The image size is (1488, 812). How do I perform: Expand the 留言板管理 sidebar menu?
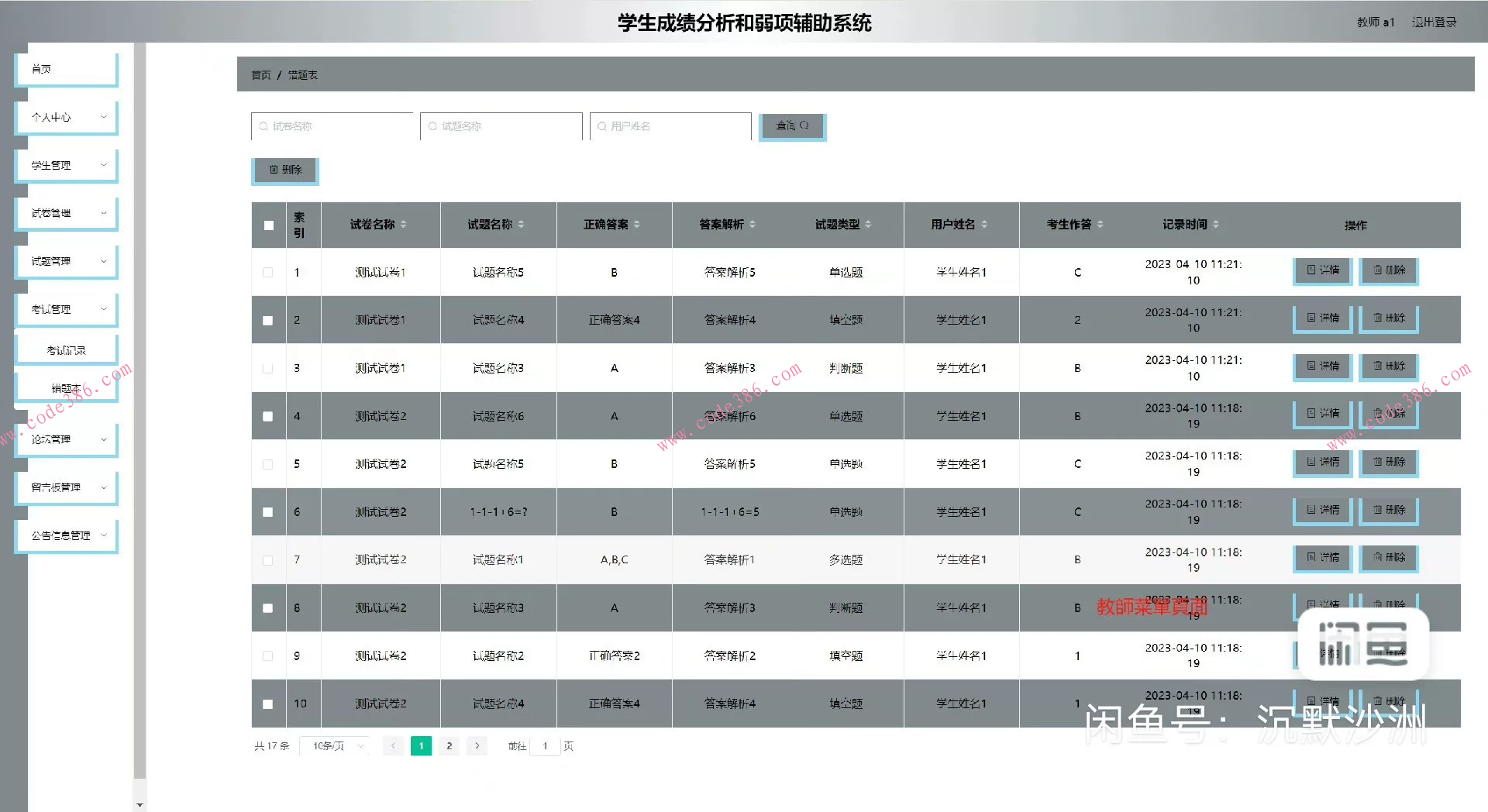67,487
